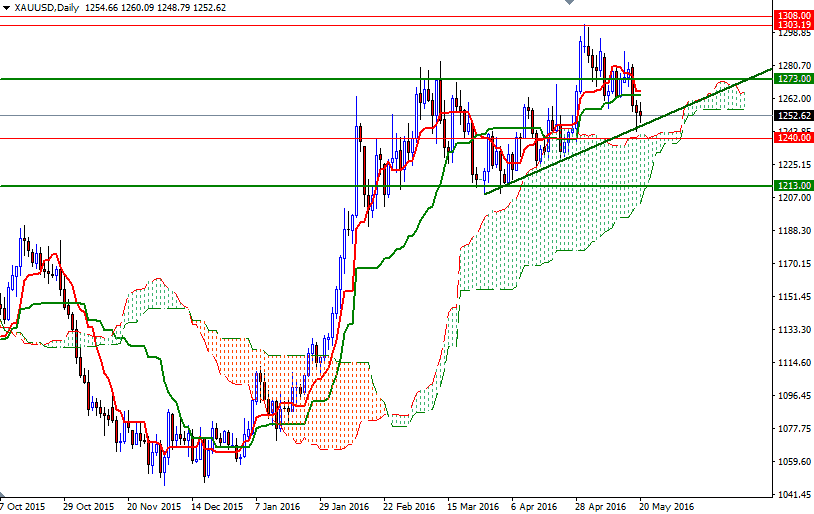Click the chart shift marker triangle at top
Viewport: 814px width, 514px height.
569,3
